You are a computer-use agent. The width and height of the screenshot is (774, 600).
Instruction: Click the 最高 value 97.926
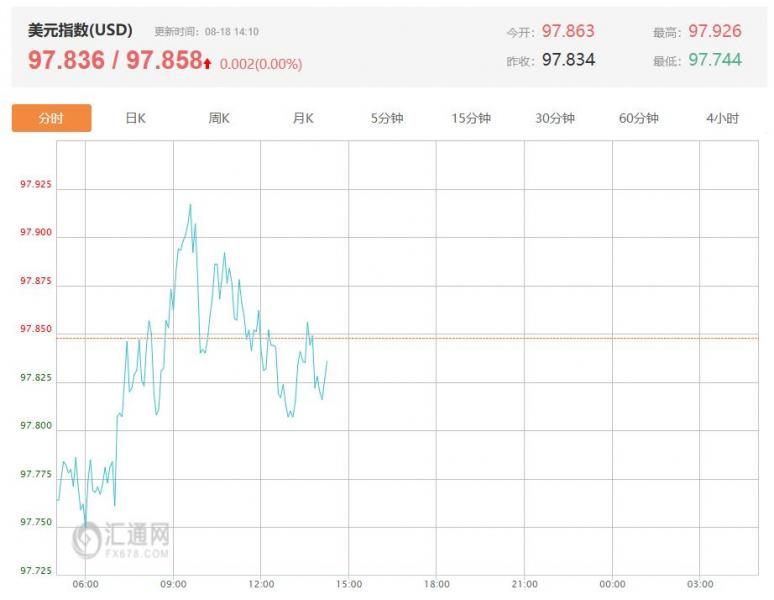coord(715,31)
